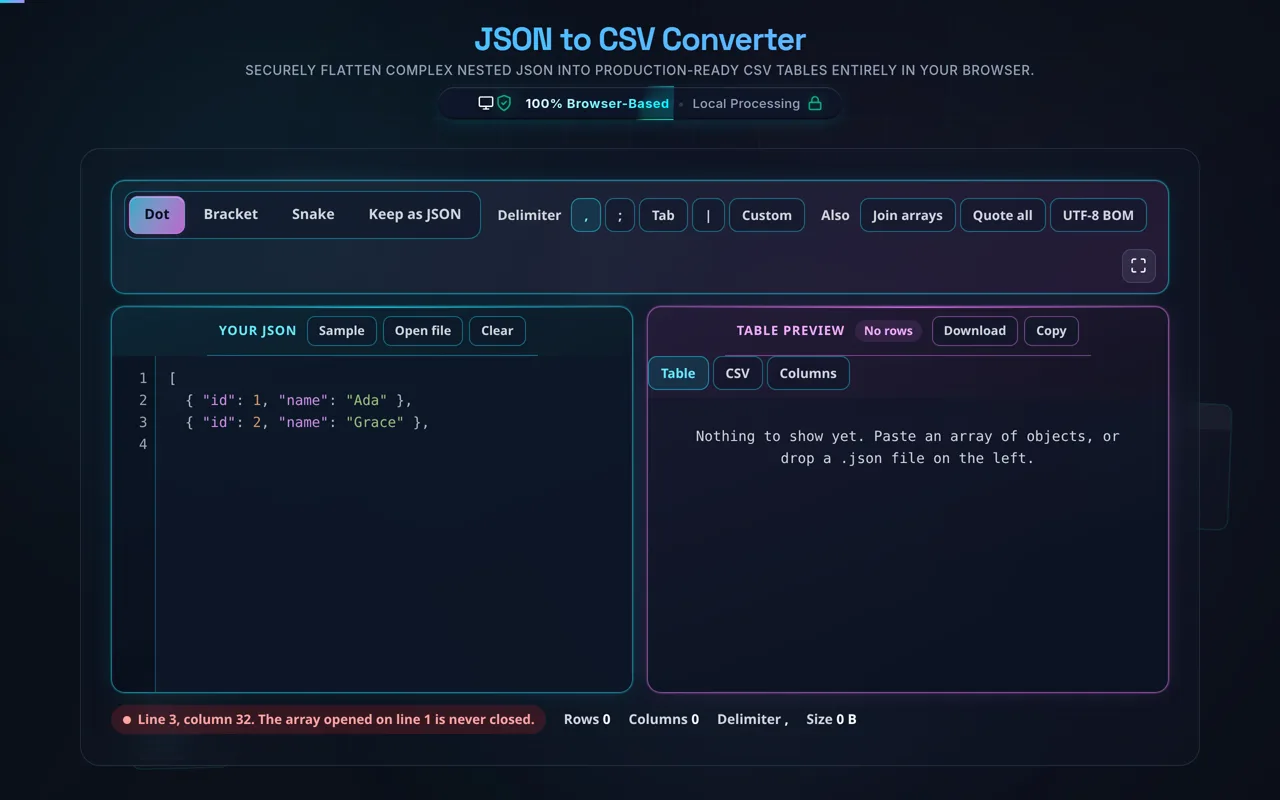
Task: Choose the semicolon delimiter
Action: pyautogui.click(x=620, y=215)
